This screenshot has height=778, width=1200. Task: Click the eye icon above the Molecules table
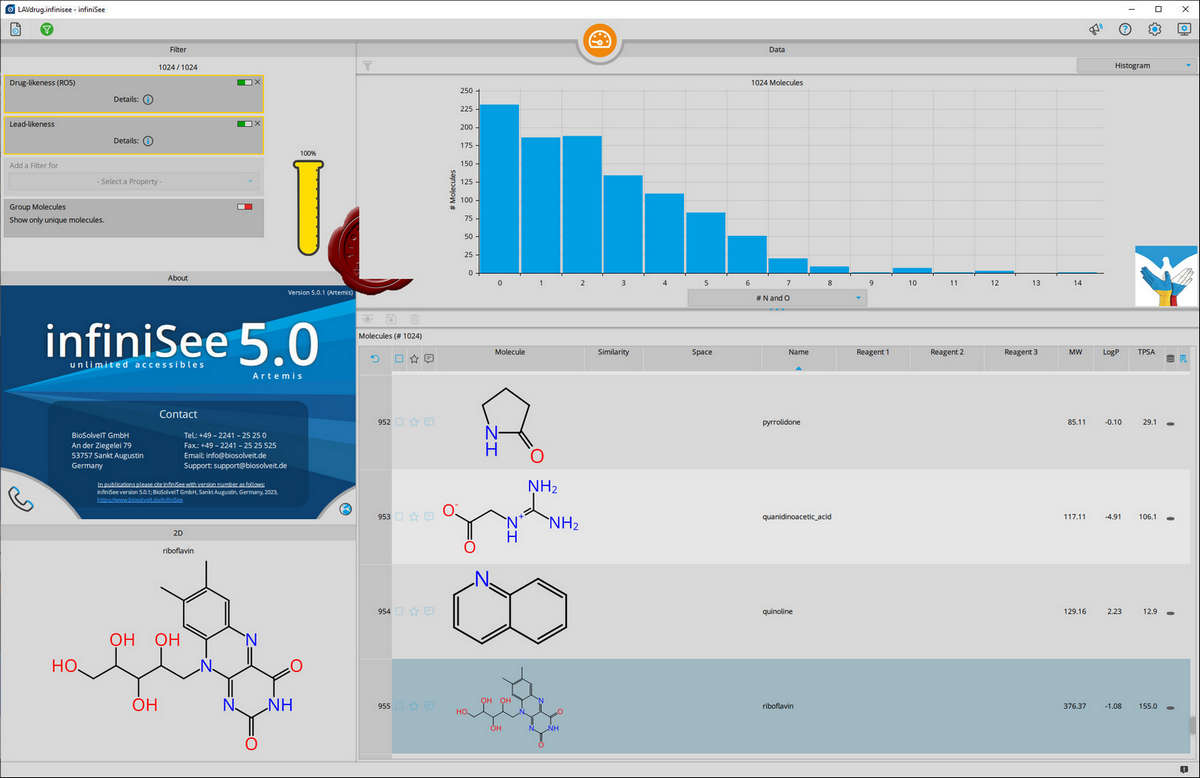coord(368,318)
